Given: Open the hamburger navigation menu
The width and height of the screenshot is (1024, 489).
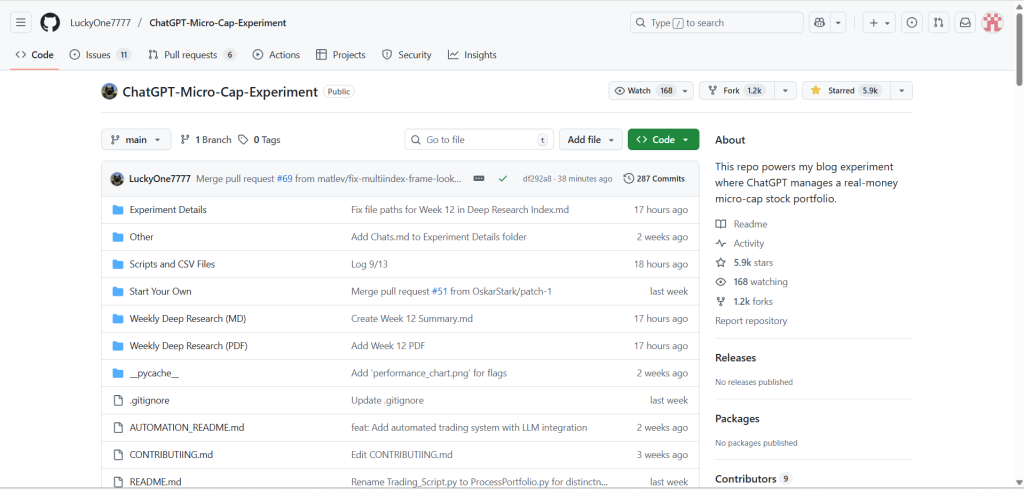Looking at the screenshot, I should (21, 23).
